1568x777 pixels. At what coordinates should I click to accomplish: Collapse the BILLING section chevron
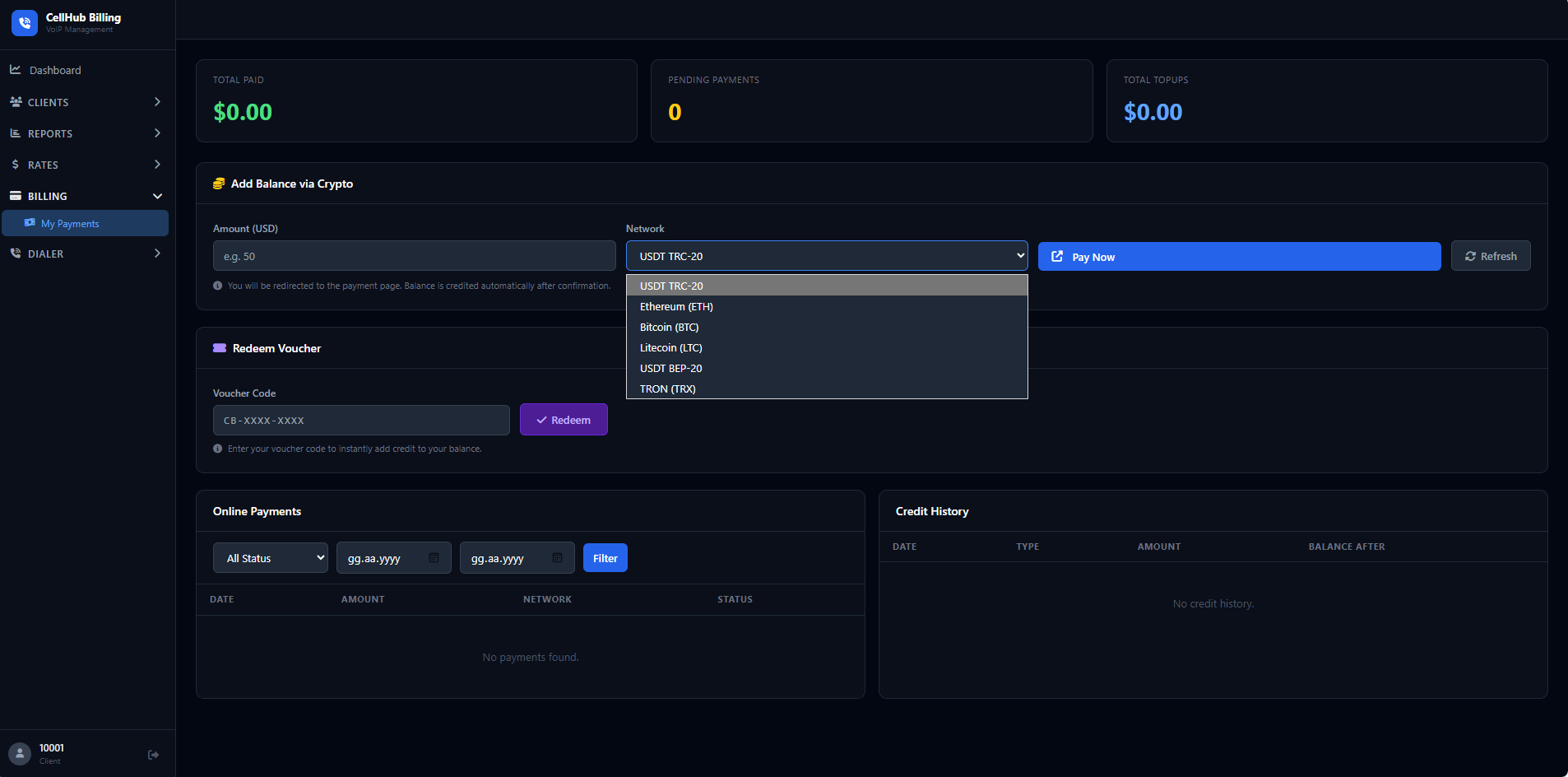click(157, 196)
